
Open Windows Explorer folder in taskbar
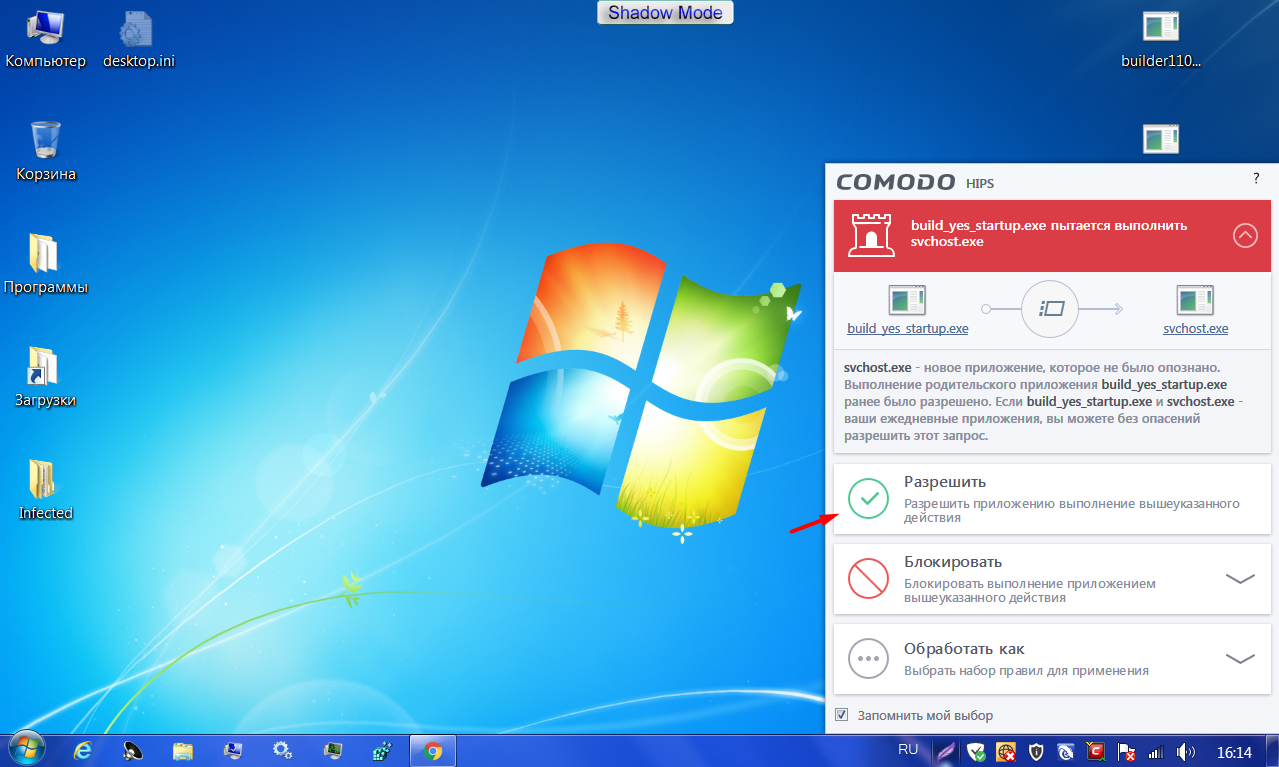point(183,750)
